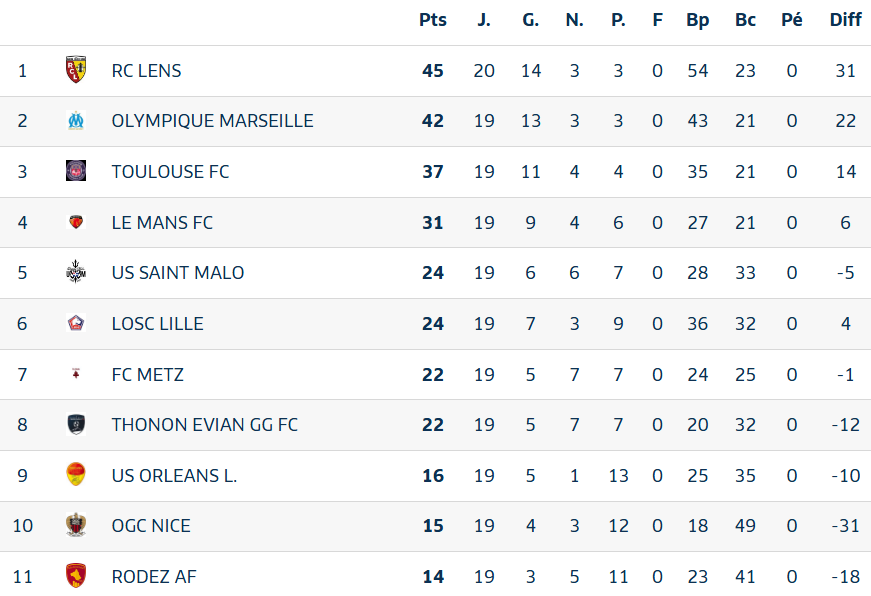Open the RC LENS team link
871x596 pixels.
(147, 71)
